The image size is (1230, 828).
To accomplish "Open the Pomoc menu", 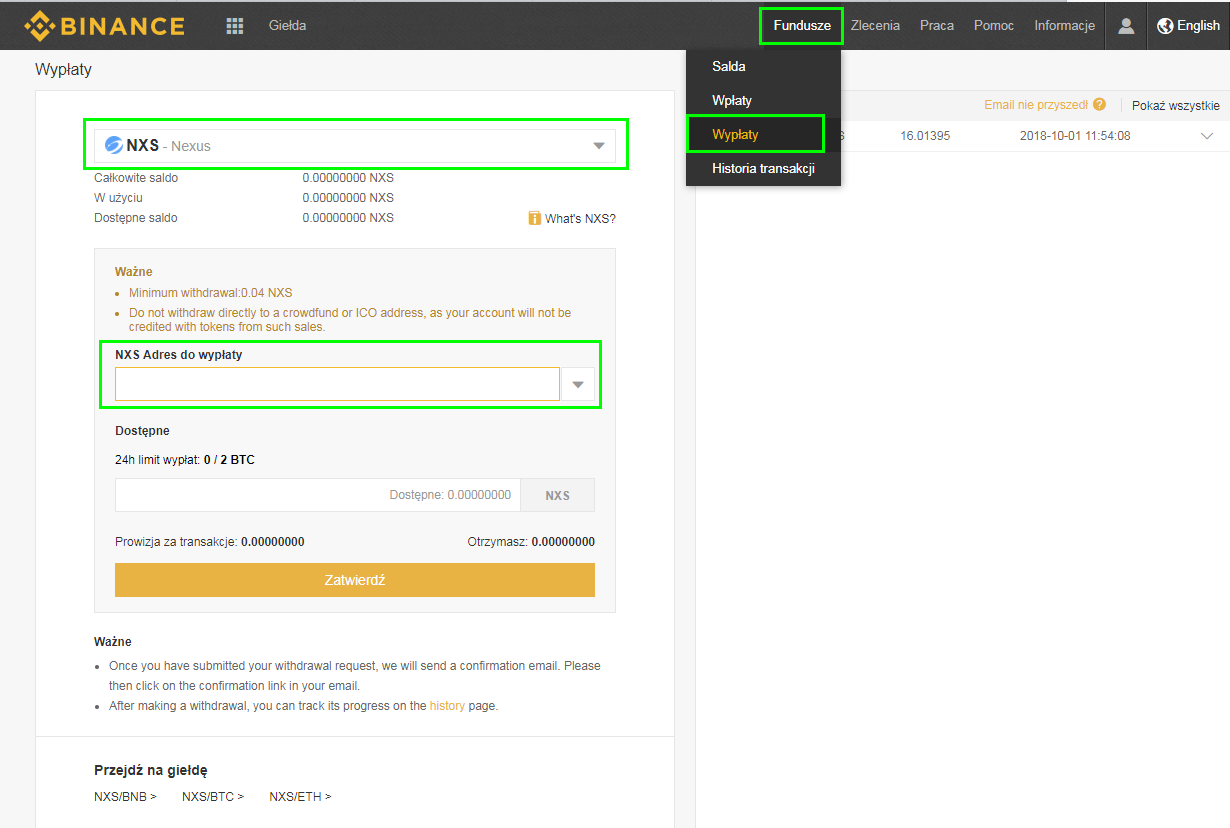I will pyautogui.click(x=994, y=26).
